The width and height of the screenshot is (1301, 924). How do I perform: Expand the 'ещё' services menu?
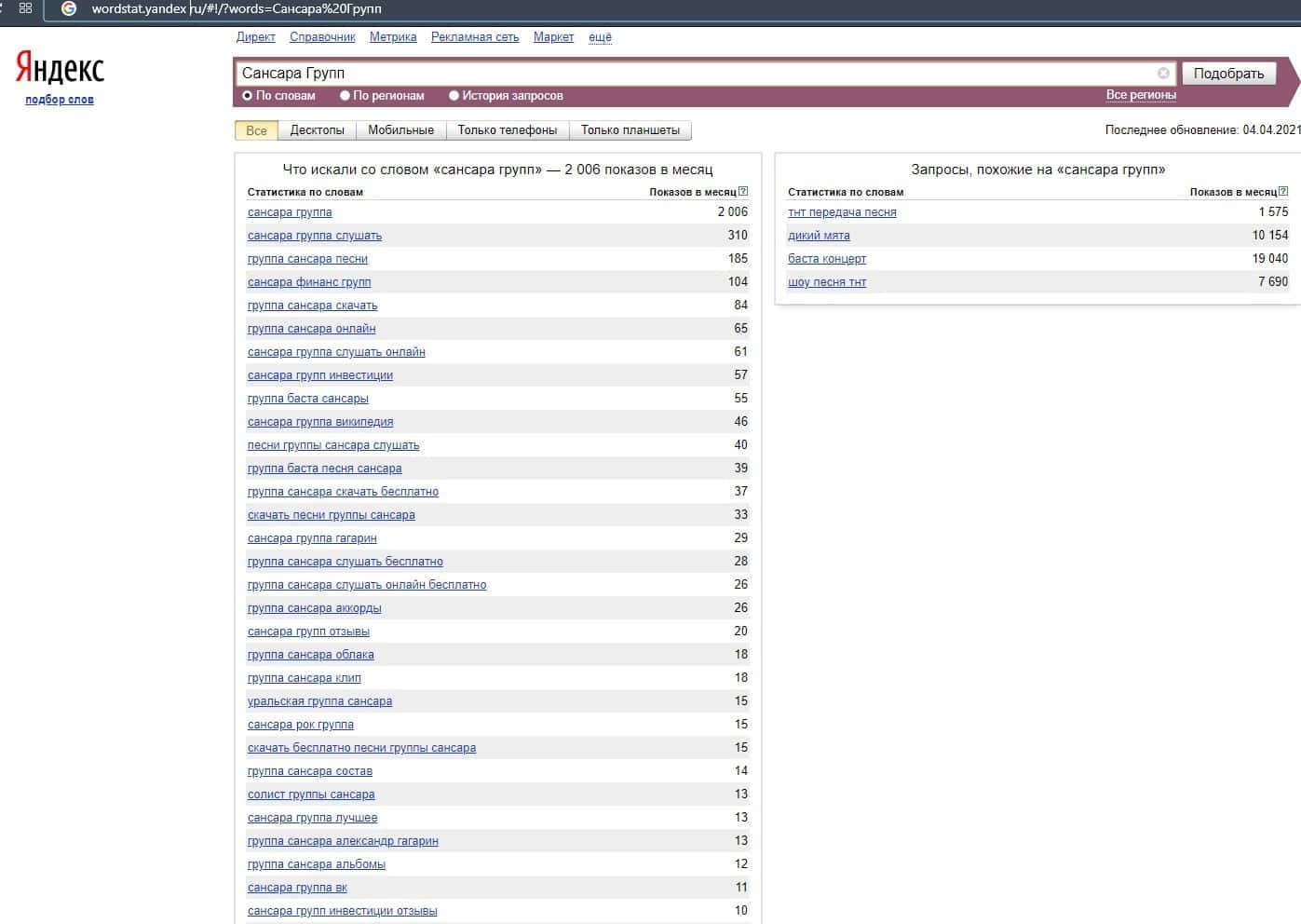pos(600,37)
